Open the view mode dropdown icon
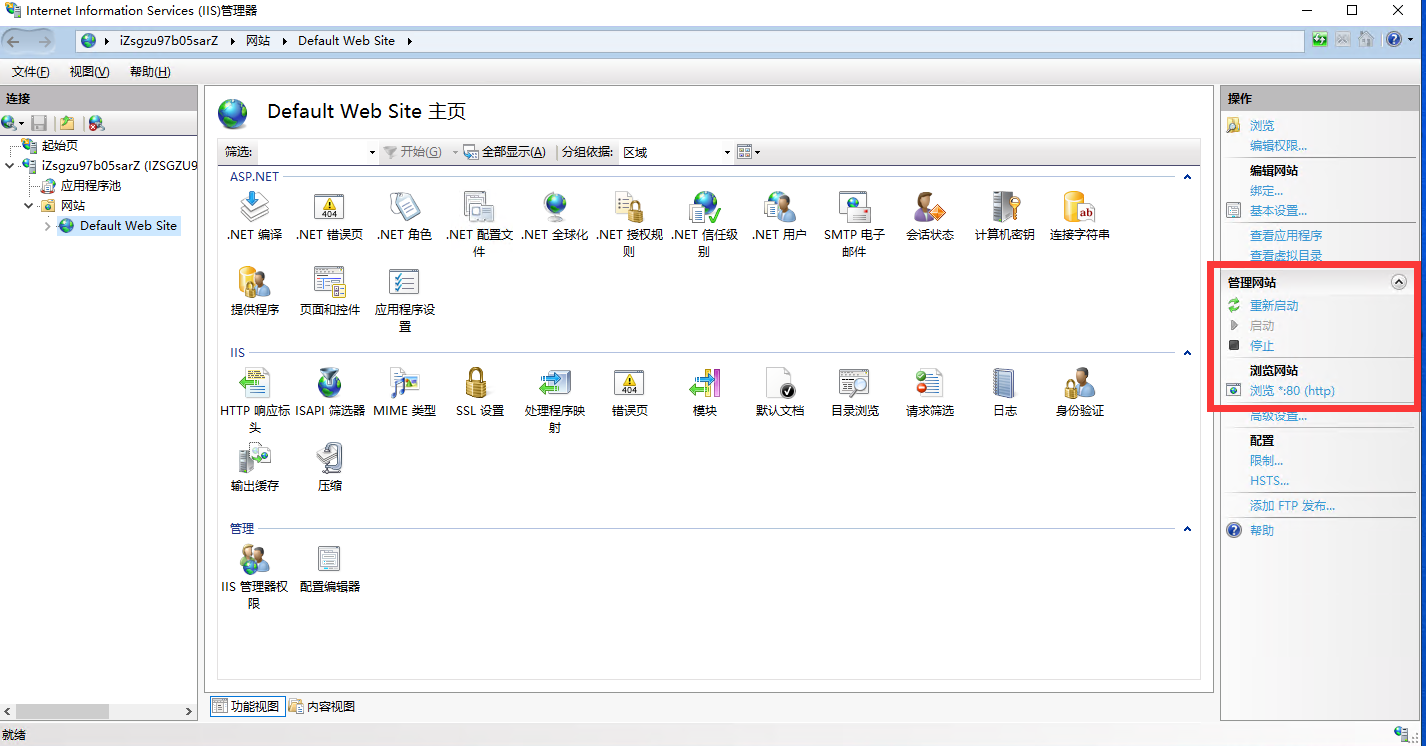Image resolution: width=1426 pixels, height=746 pixels. (748, 152)
